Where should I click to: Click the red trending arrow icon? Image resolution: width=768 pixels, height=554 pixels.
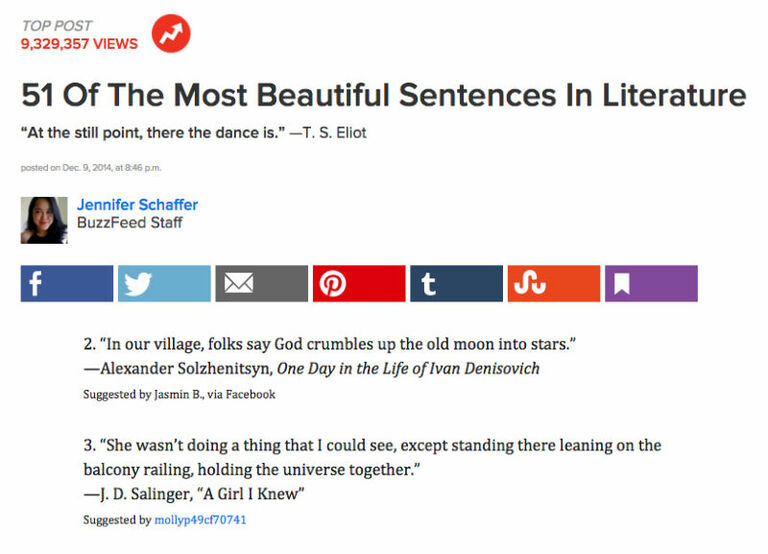click(x=171, y=35)
